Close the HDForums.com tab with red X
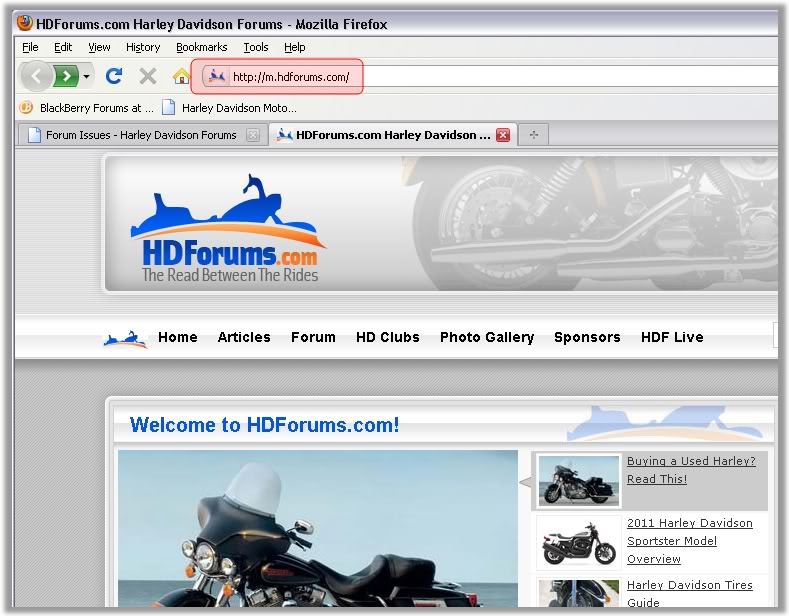 503,135
